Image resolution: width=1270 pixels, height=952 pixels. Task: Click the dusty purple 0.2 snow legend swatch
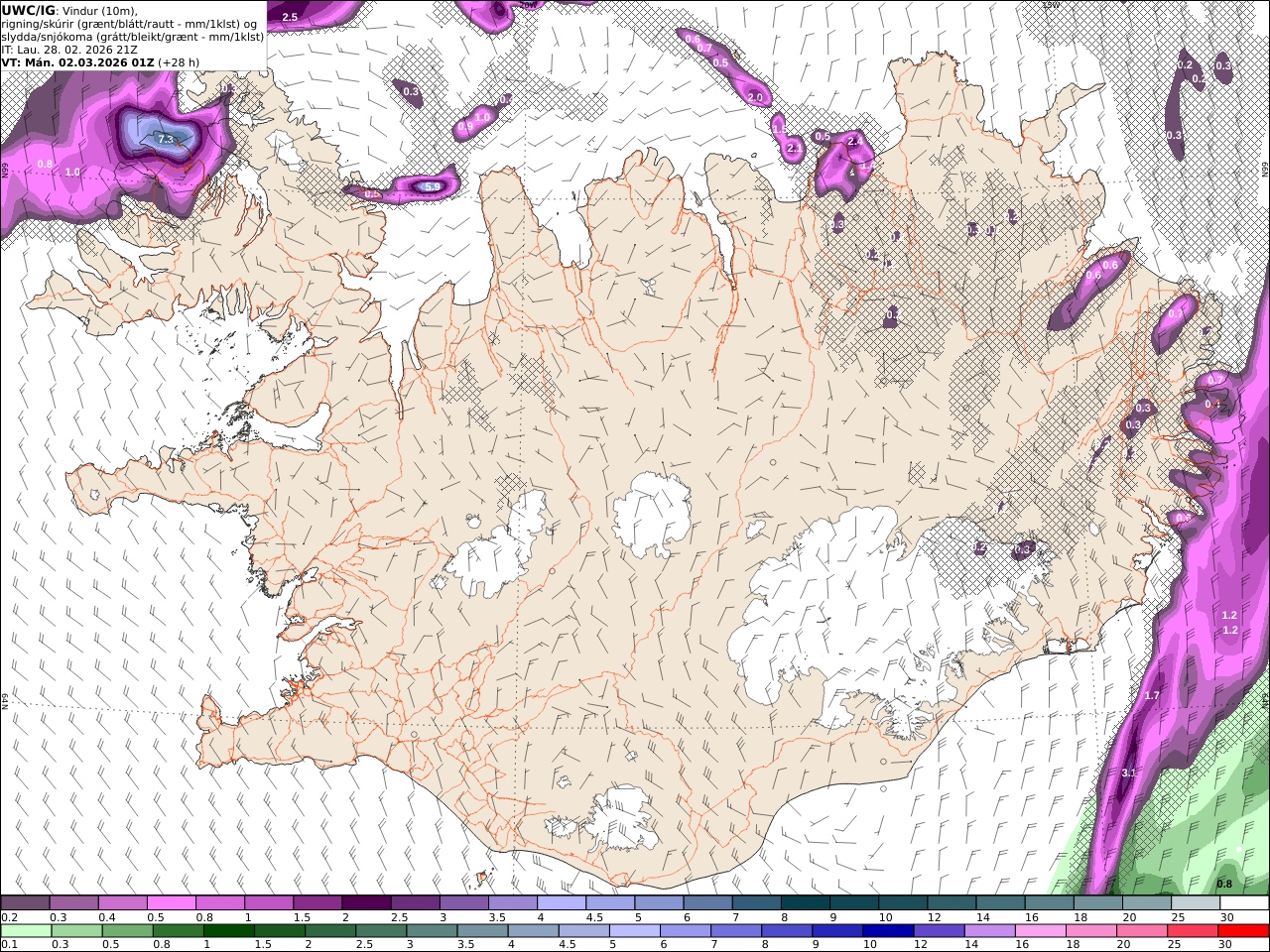click(x=25, y=903)
